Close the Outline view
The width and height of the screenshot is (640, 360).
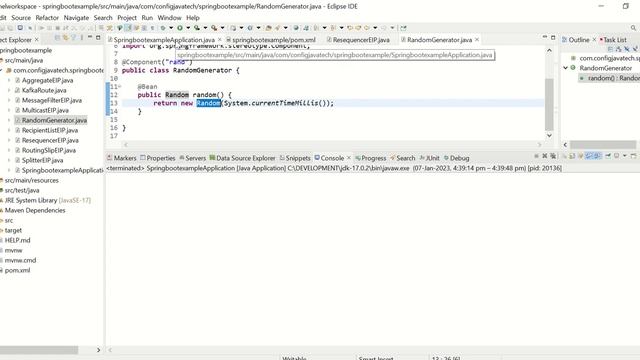pyautogui.click(x=594, y=40)
